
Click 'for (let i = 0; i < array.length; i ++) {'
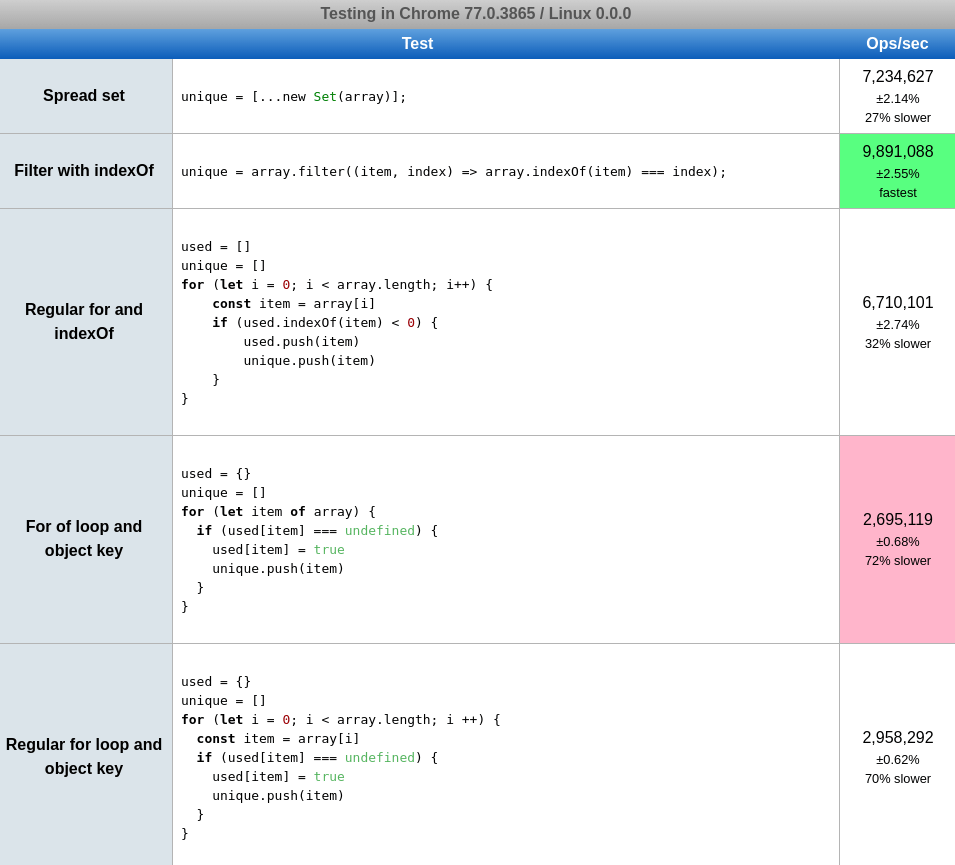point(340,720)
